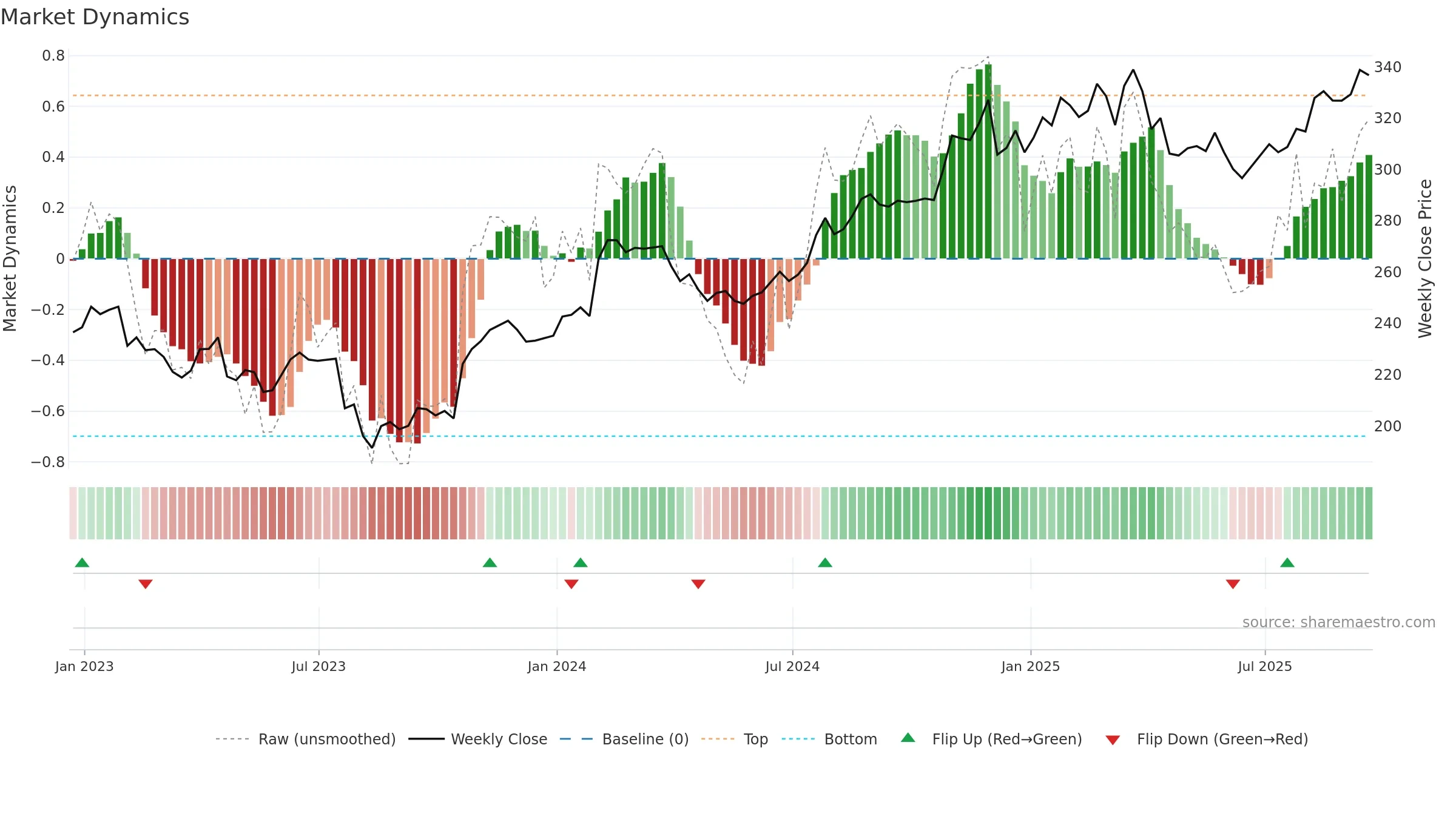
Task: Toggle the Raw (unsmoothed) legend entry
Action: 306,739
